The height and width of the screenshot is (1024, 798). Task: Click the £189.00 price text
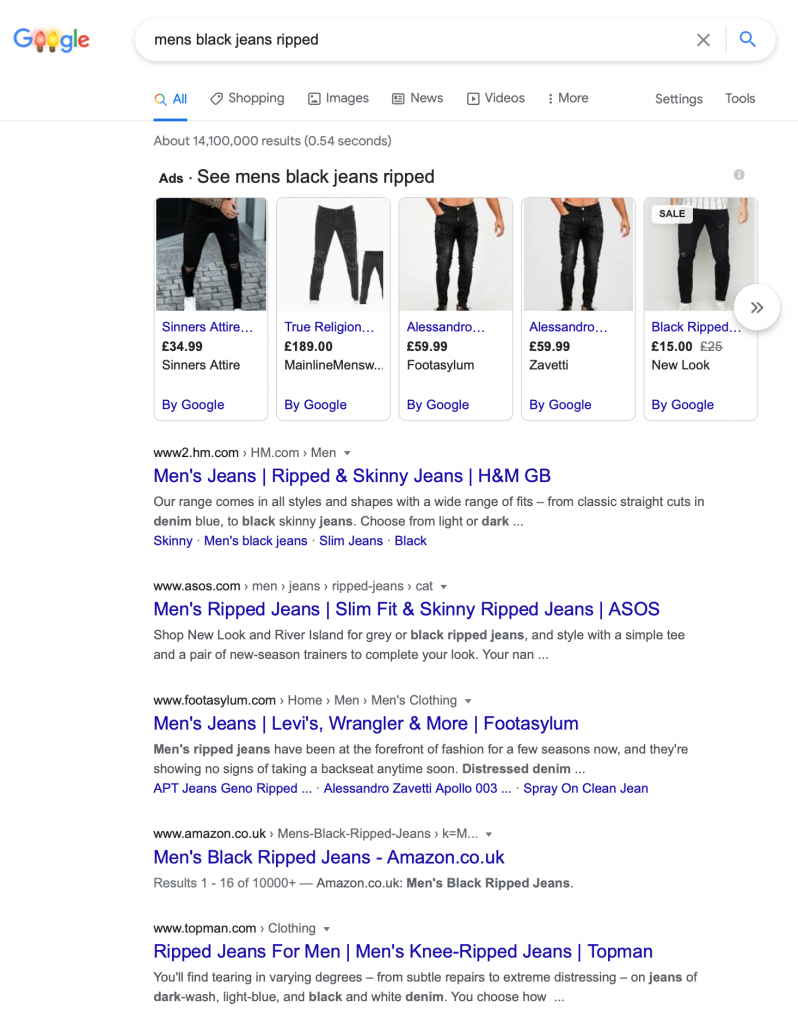coord(308,347)
